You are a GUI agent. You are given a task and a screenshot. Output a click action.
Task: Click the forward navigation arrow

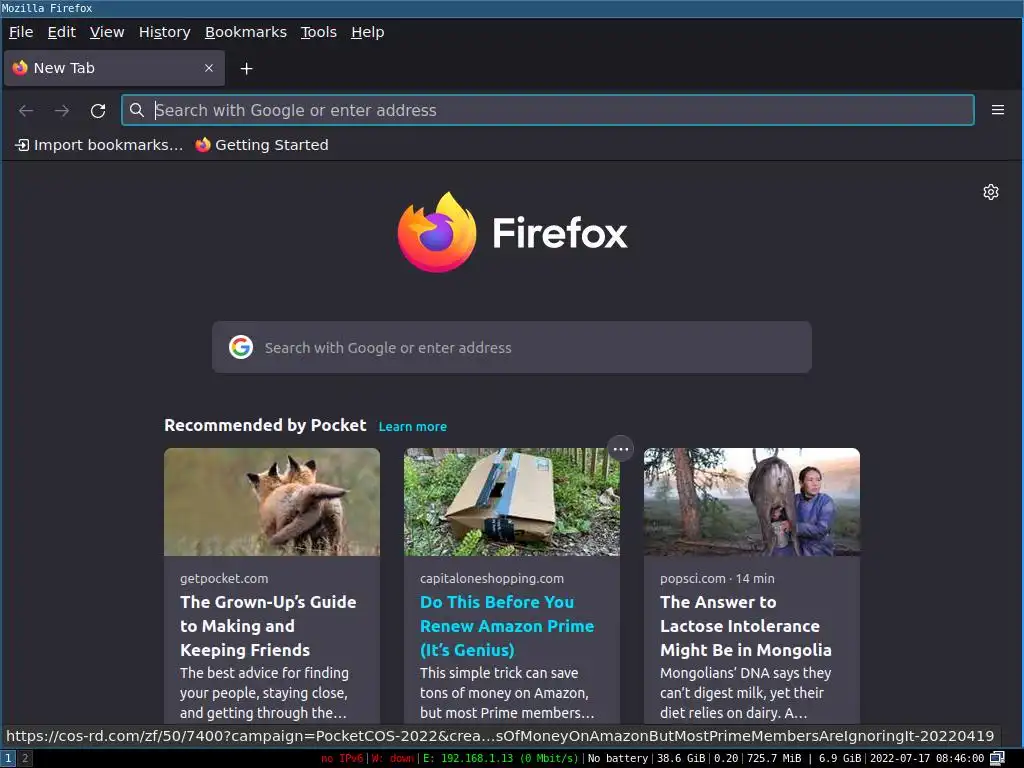(x=62, y=110)
